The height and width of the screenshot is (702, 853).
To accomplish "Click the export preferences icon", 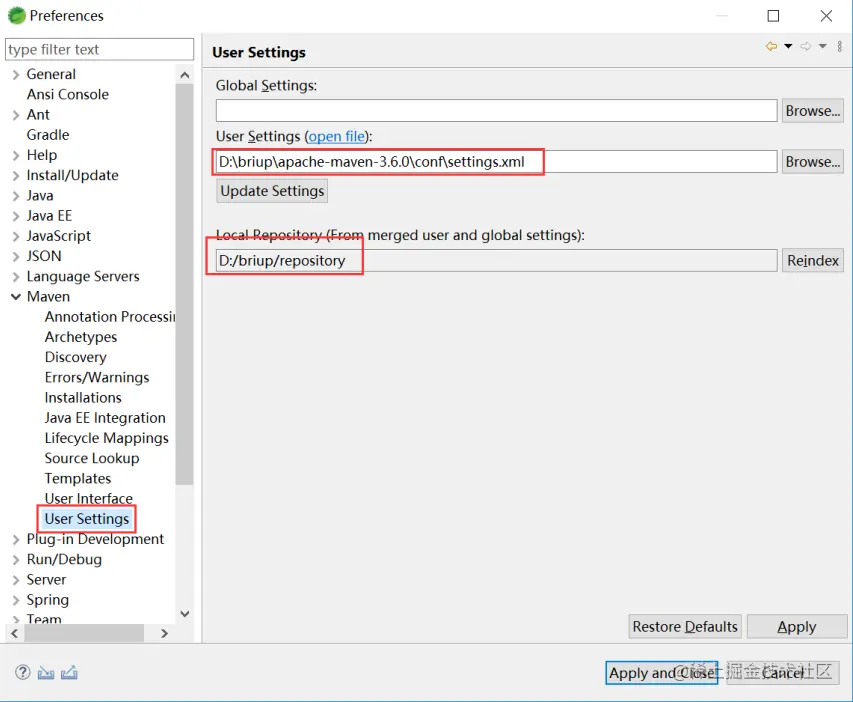I will pyautogui.click(x=69, y=673).
